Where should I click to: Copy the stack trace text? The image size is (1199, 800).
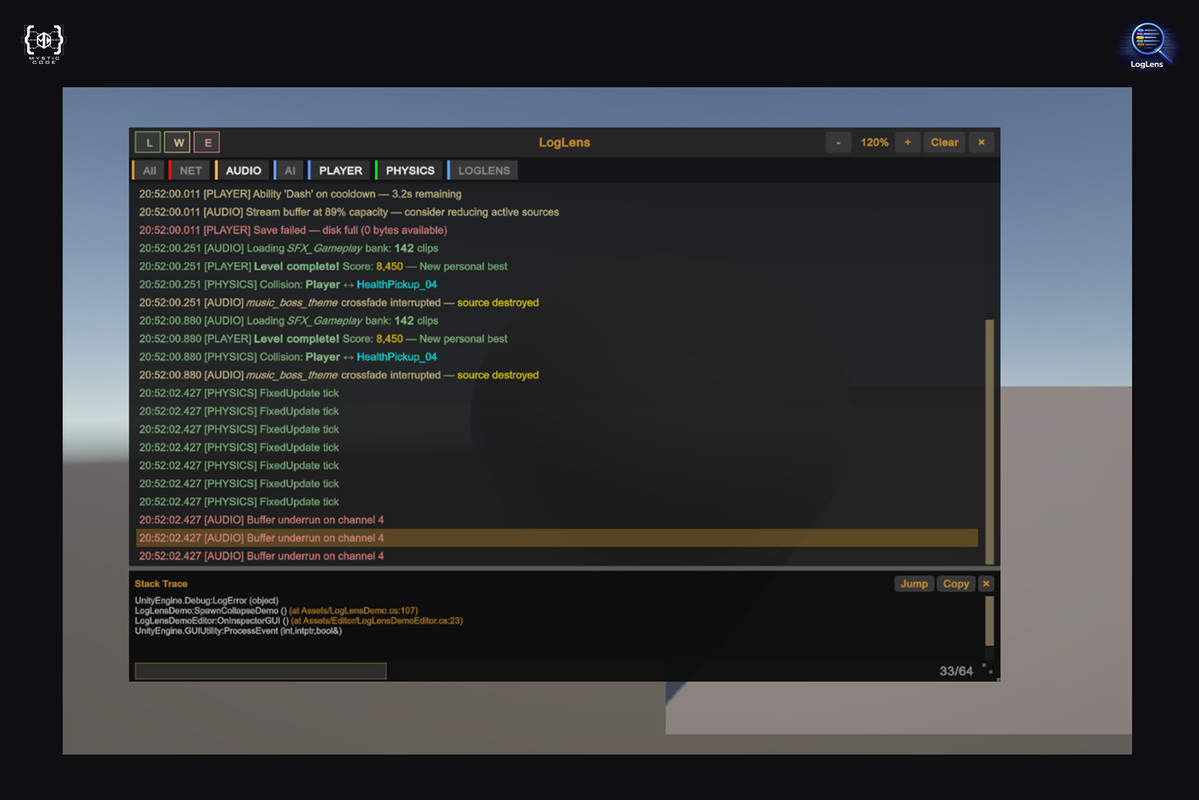[x=956, y=584]
